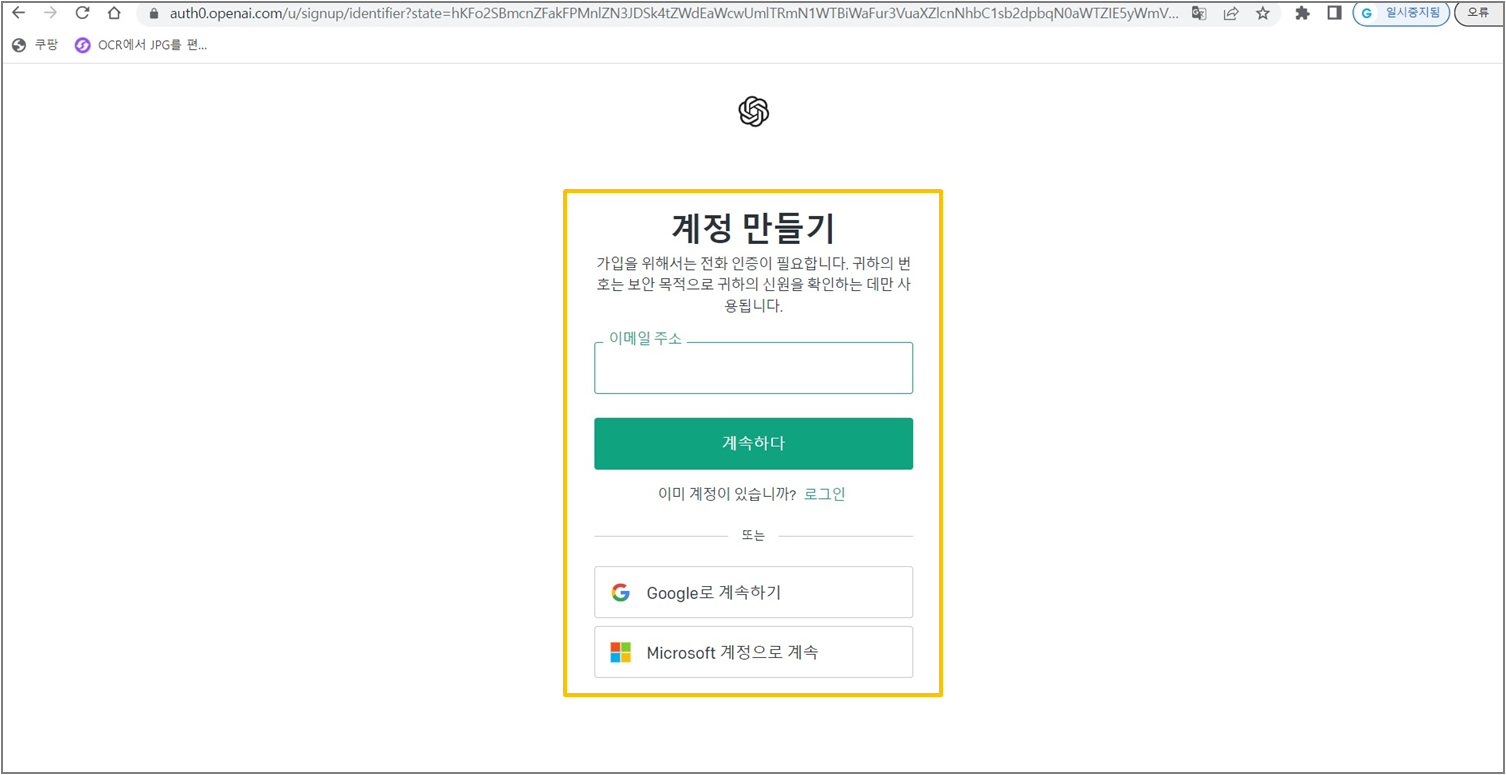This screenshot has width=1506, height=775.
Task: Click the 일시중지됨 Google profile badge
Action: click(x=1400, y=14)
